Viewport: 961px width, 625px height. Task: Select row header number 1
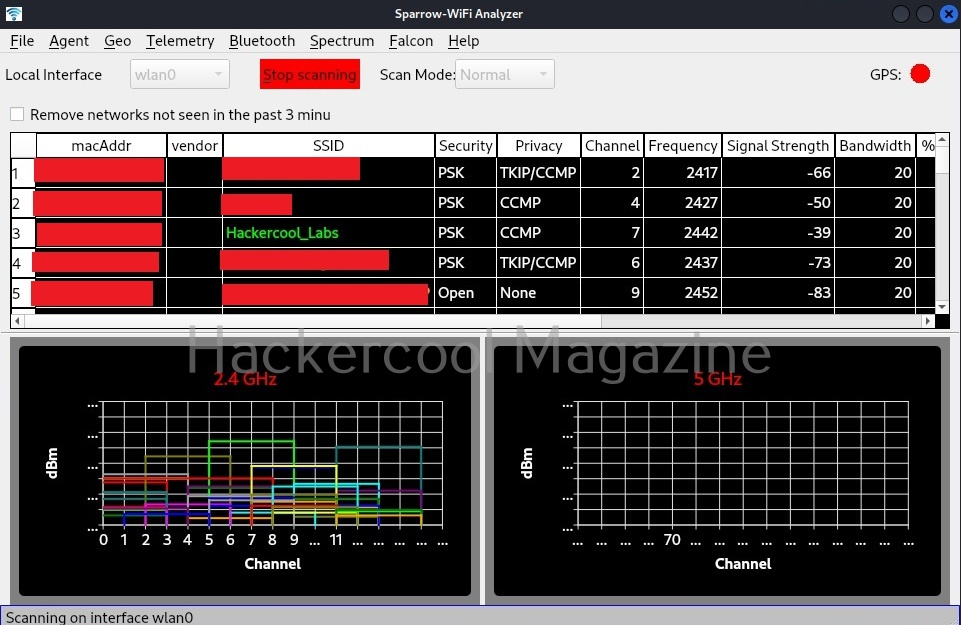point(23,173)
